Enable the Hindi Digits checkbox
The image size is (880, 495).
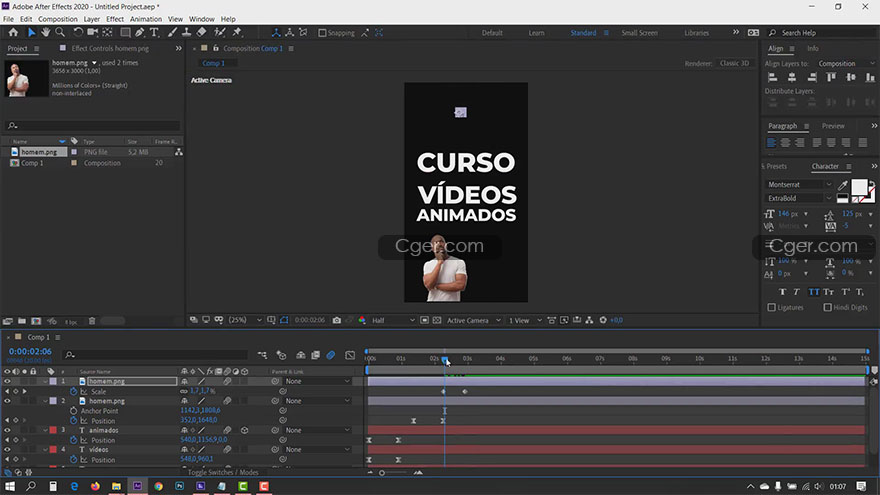pos(827,308)
